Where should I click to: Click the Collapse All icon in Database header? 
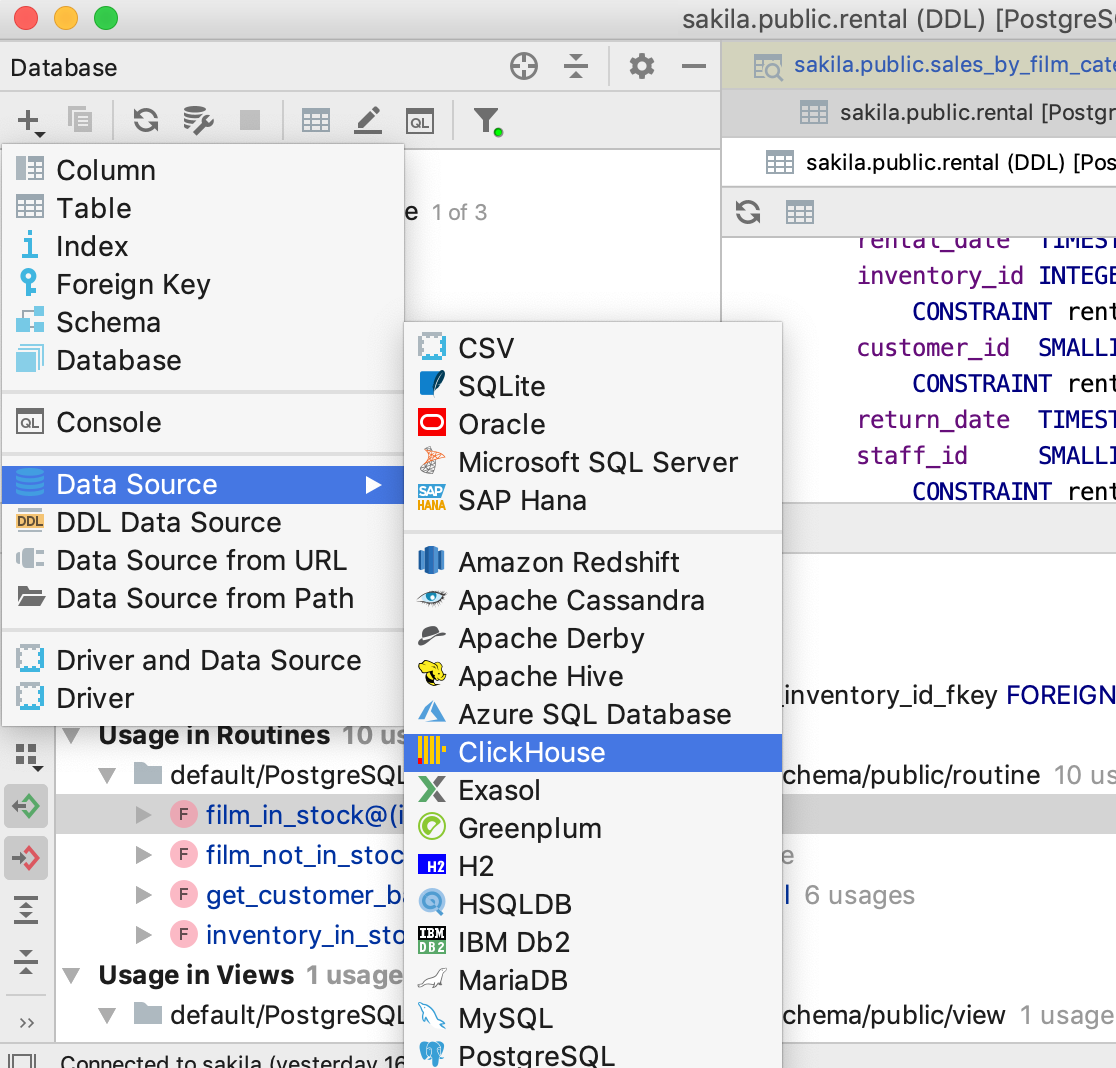coord(576,66)
